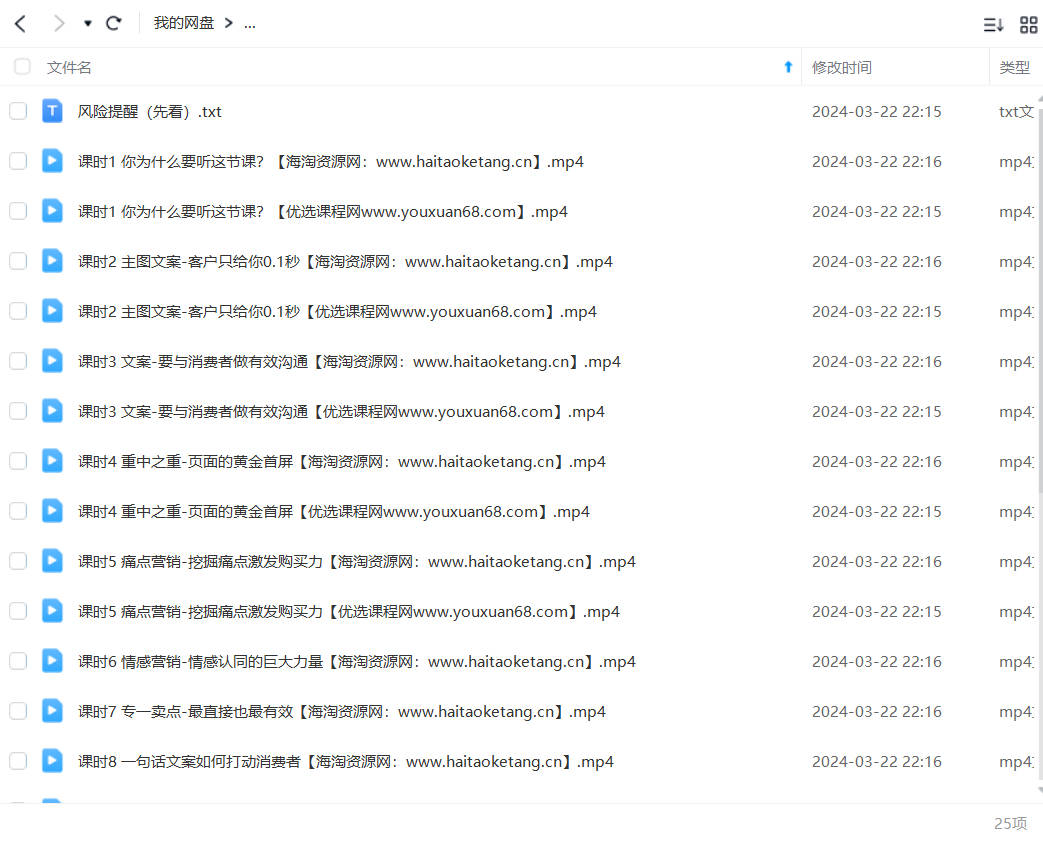The image size is (1043, 843).
Task: Click the scrollbar down arrow
Action: tap(1040, 790)
